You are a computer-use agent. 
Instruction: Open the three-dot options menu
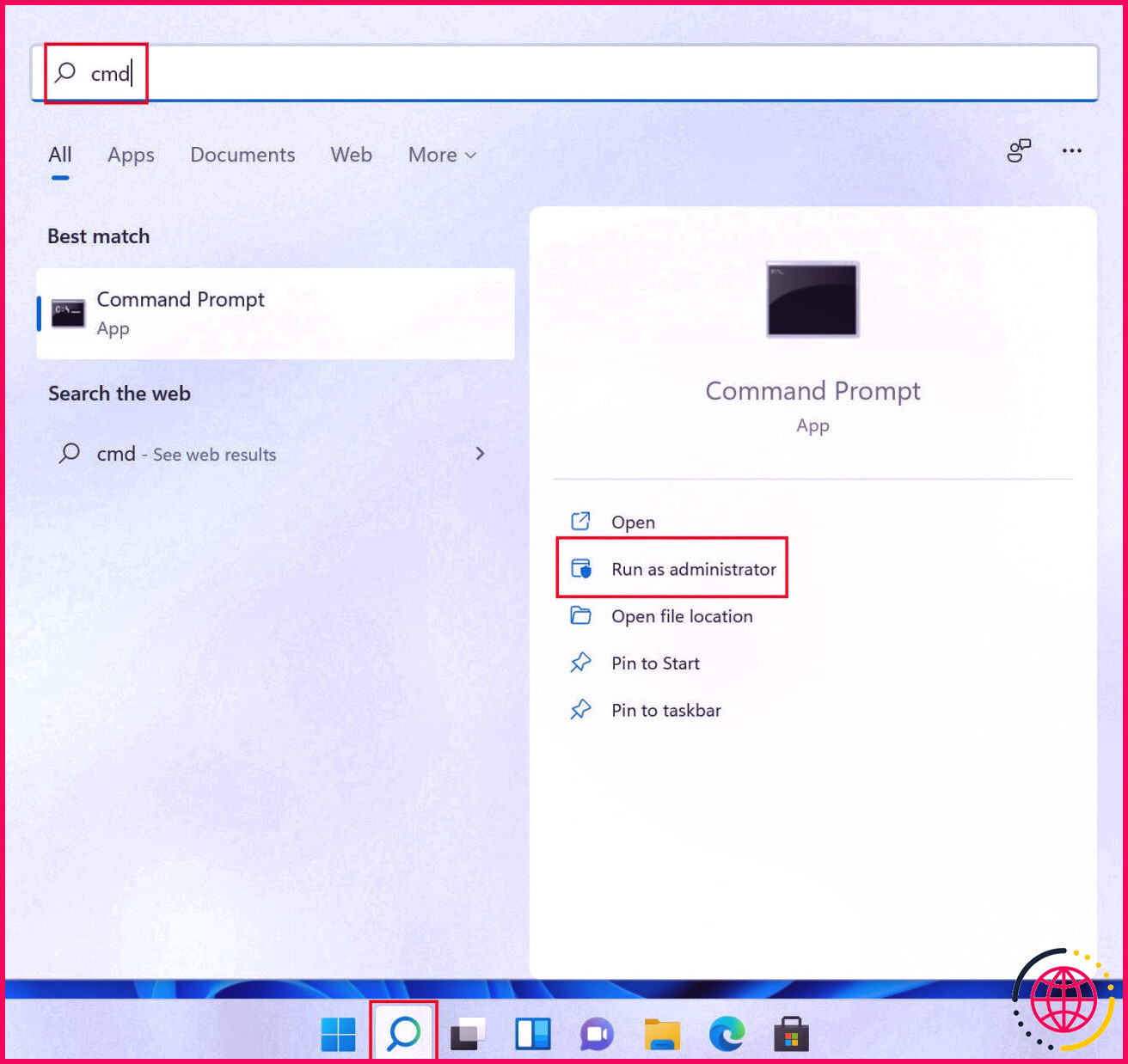click(x=1071, y=151)
